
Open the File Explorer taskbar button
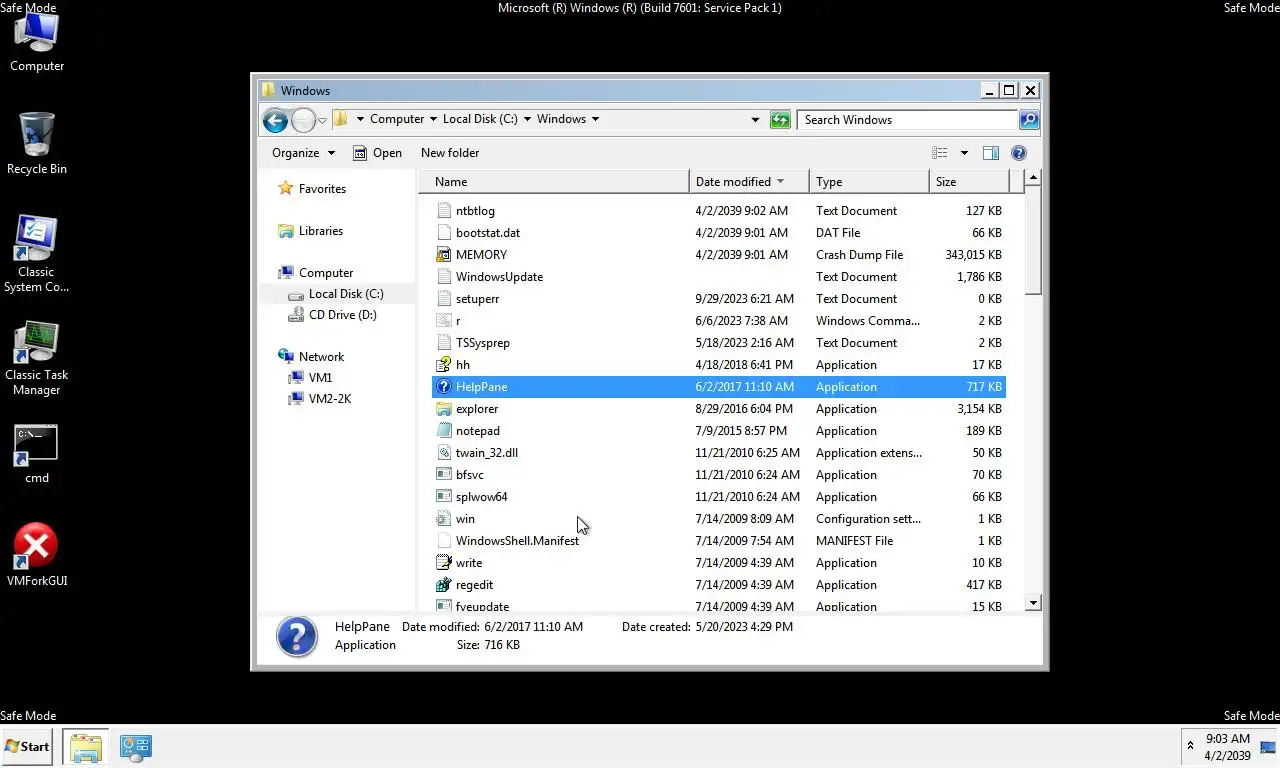85,747
